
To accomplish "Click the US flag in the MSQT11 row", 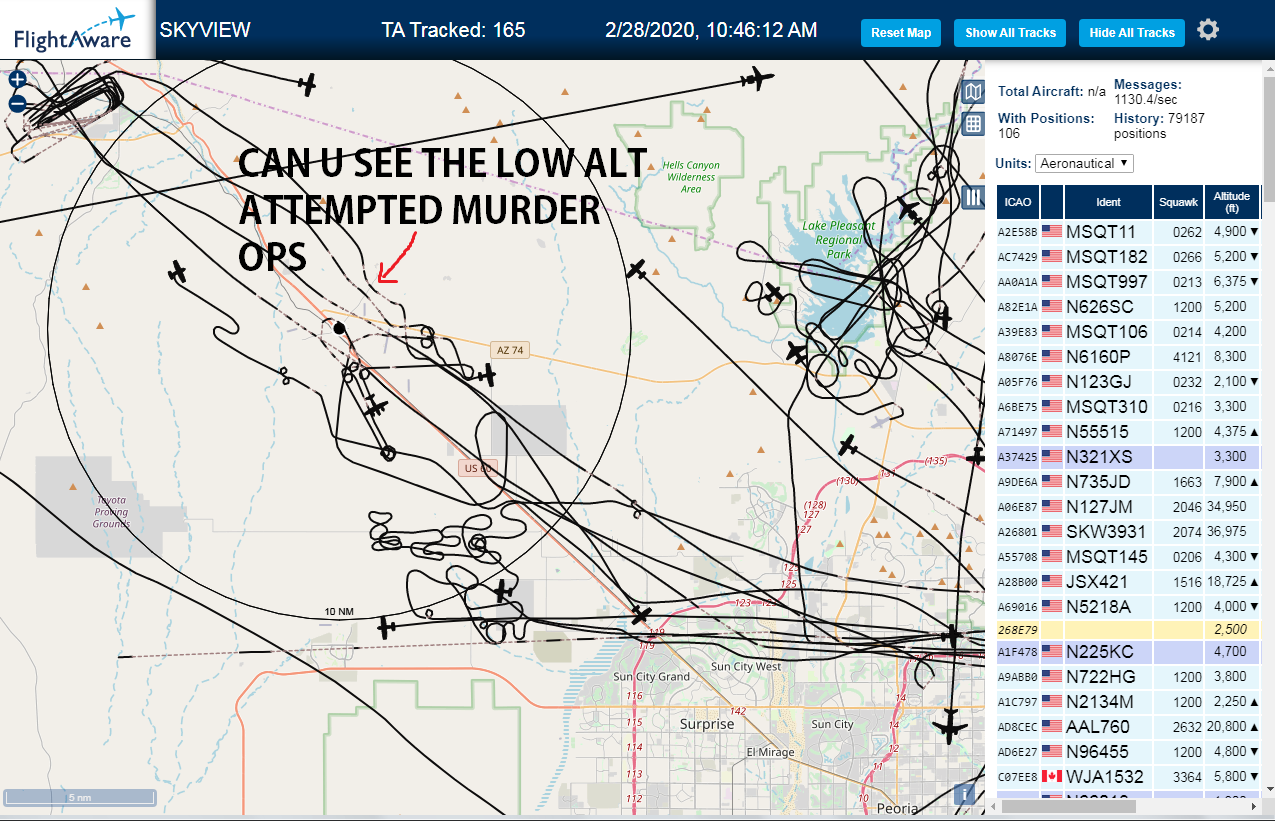I will (x=1051, y=232).
